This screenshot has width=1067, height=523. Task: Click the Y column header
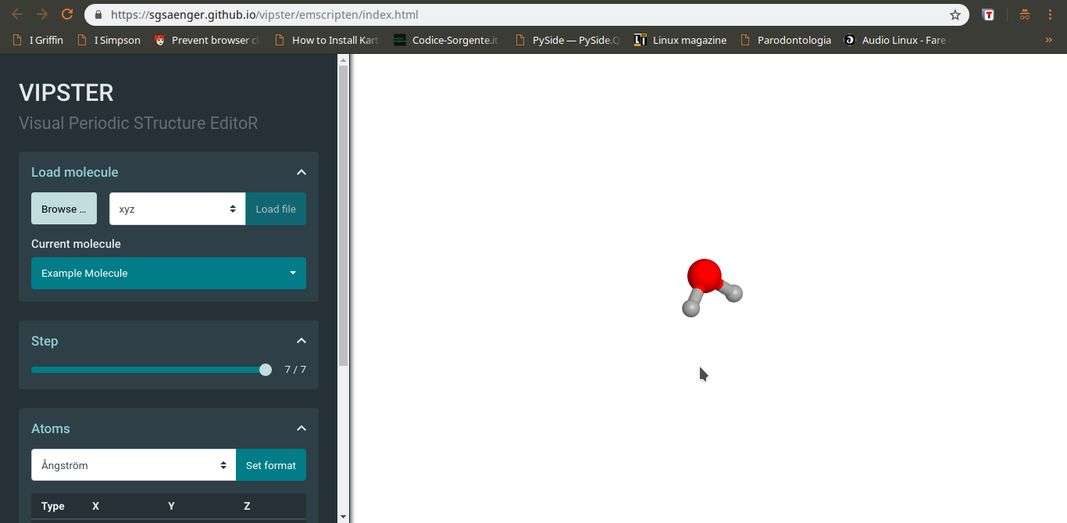pyautogui.click(x=171, y=506)
